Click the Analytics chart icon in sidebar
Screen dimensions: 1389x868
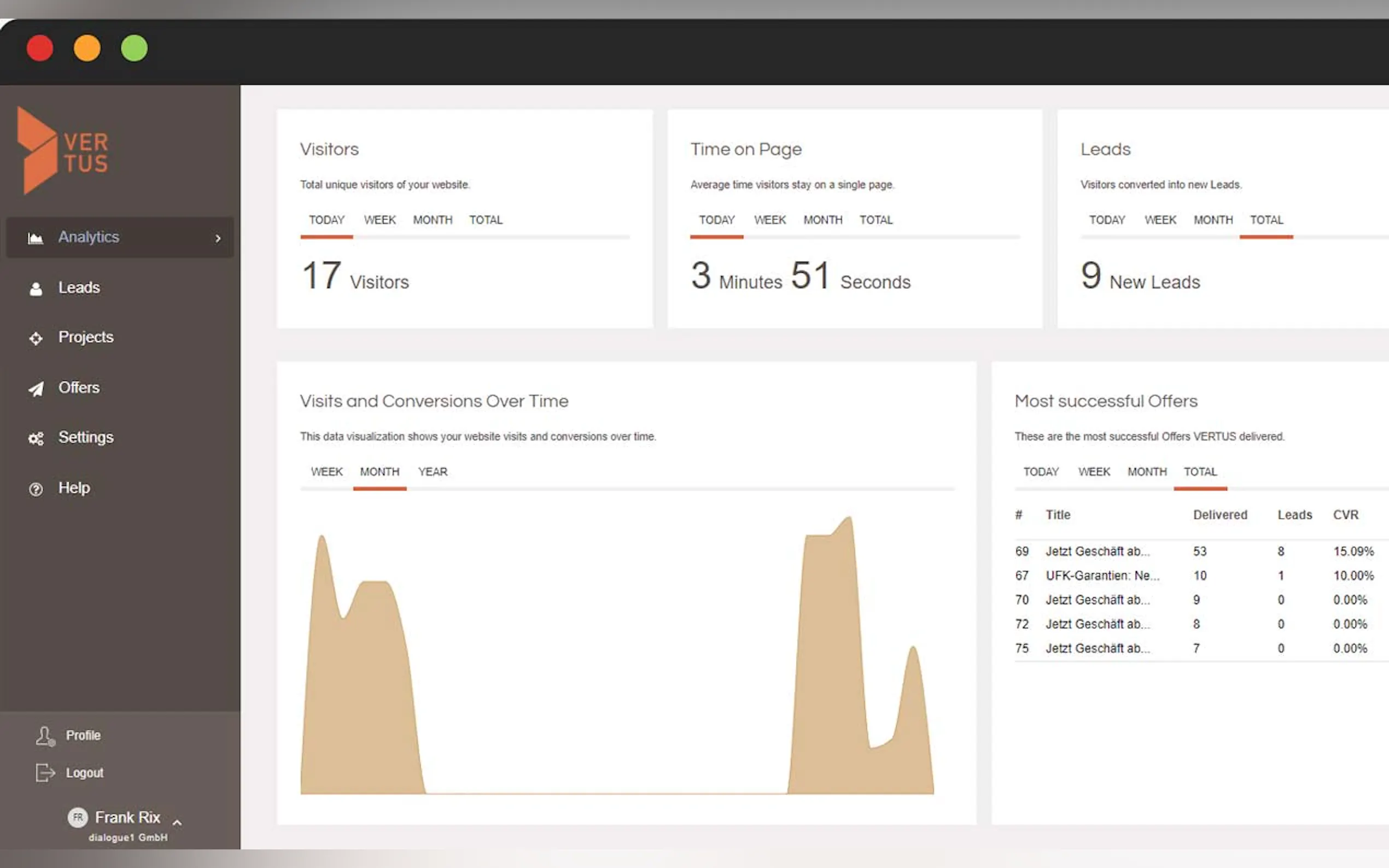(x=36, y=238)
